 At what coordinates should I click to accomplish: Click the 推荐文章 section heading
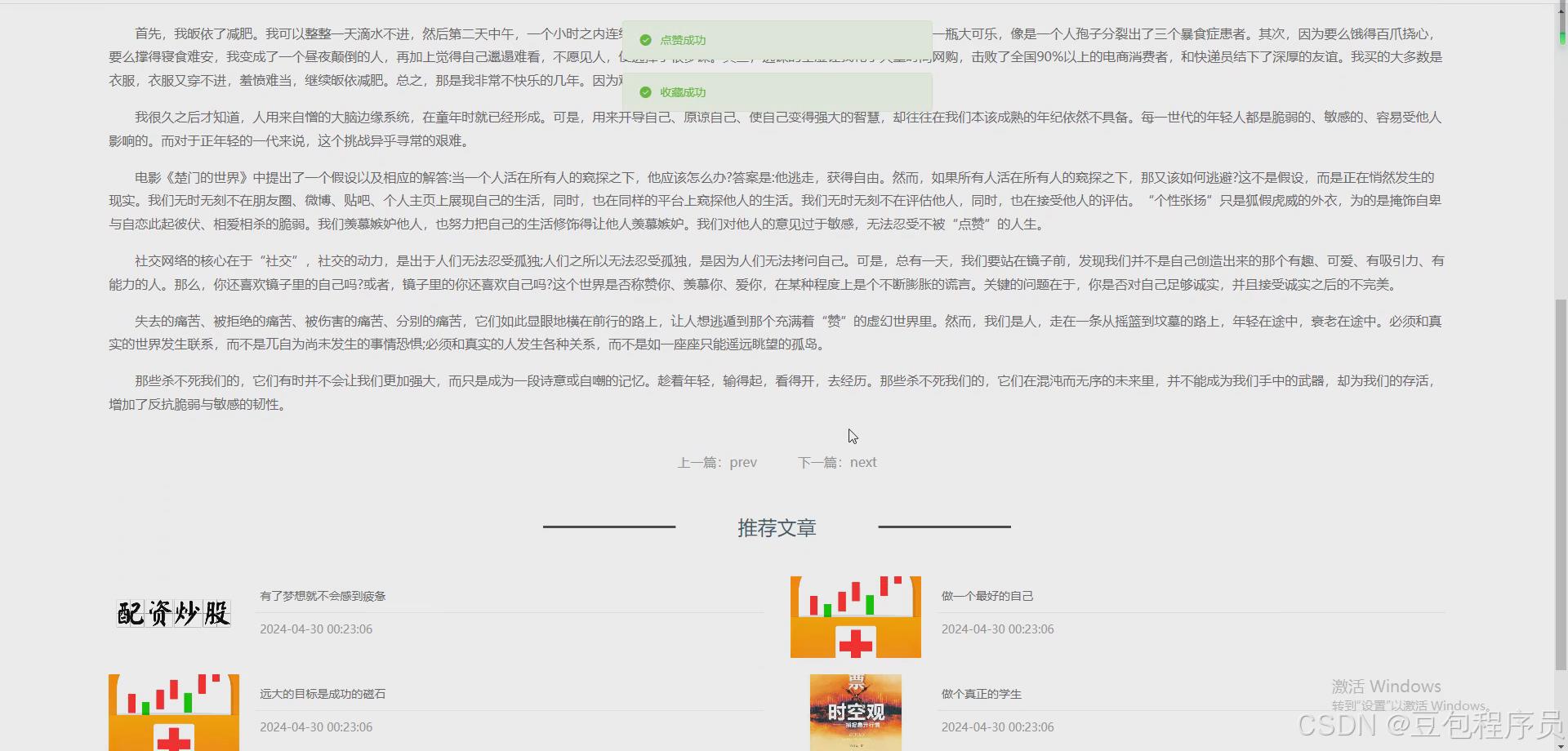(777, 528)
